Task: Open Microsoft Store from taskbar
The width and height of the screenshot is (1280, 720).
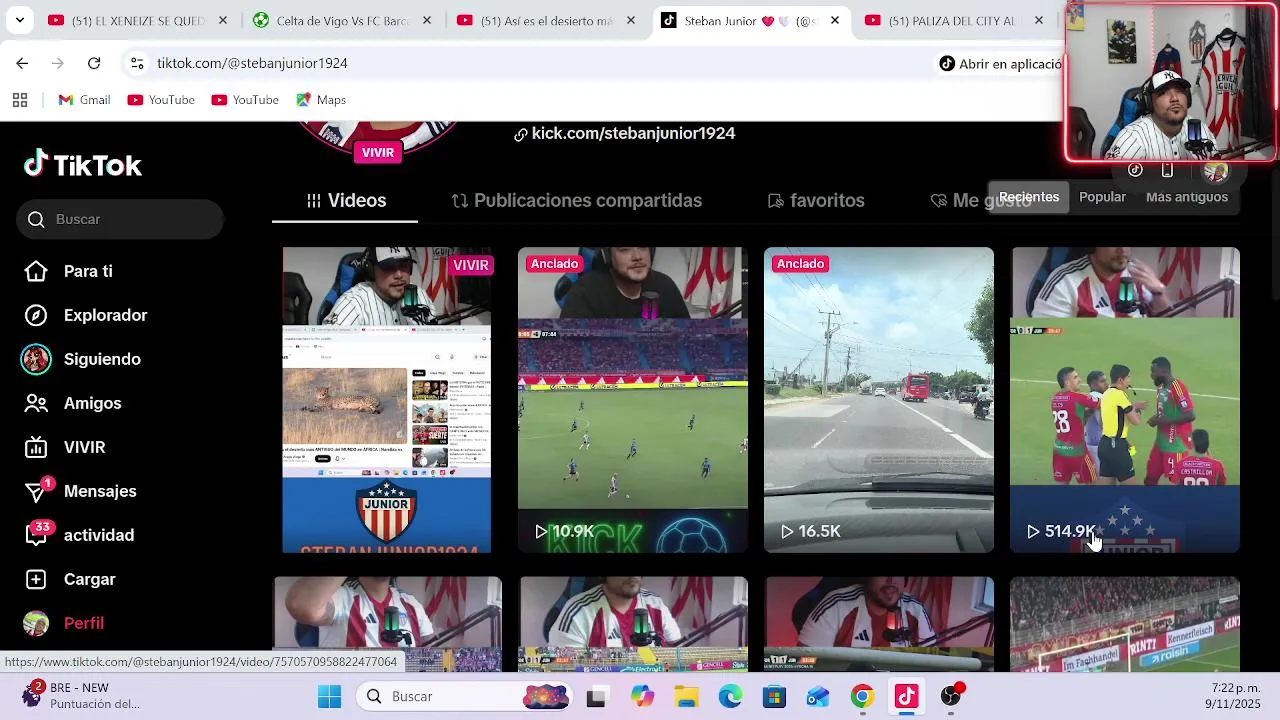Action: click(x=774, y=696)
